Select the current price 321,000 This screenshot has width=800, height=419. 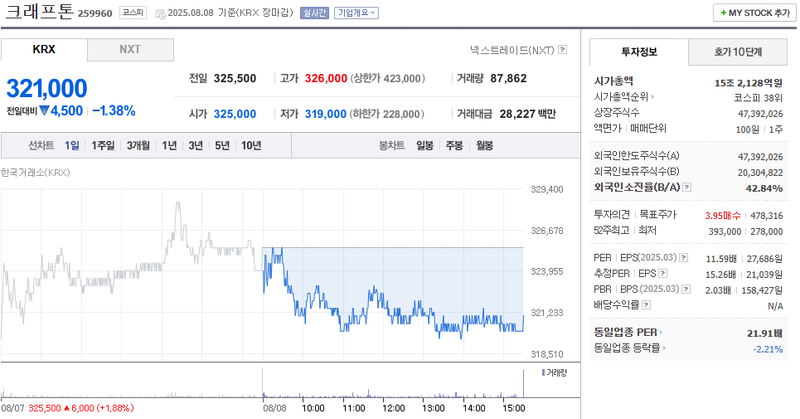pyautogui.click(x=47, y=88)
